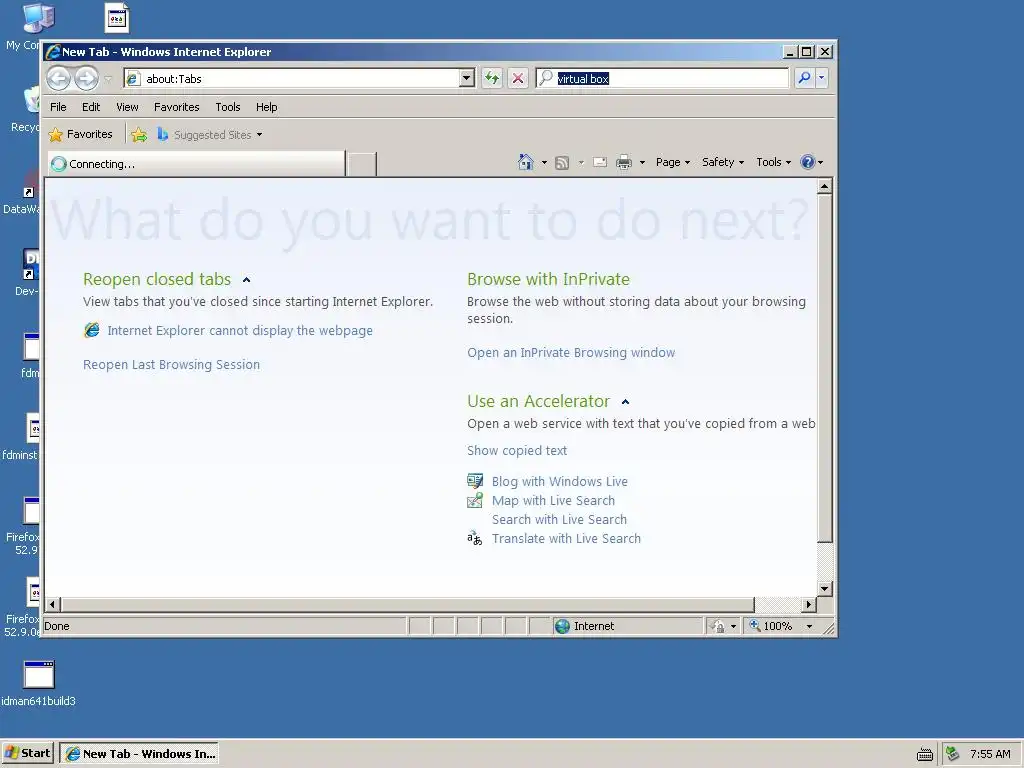1024x768 pixels.
Task: Collapse the Reopen closed tabs section arrow
Action: click(x=246, y=280)
